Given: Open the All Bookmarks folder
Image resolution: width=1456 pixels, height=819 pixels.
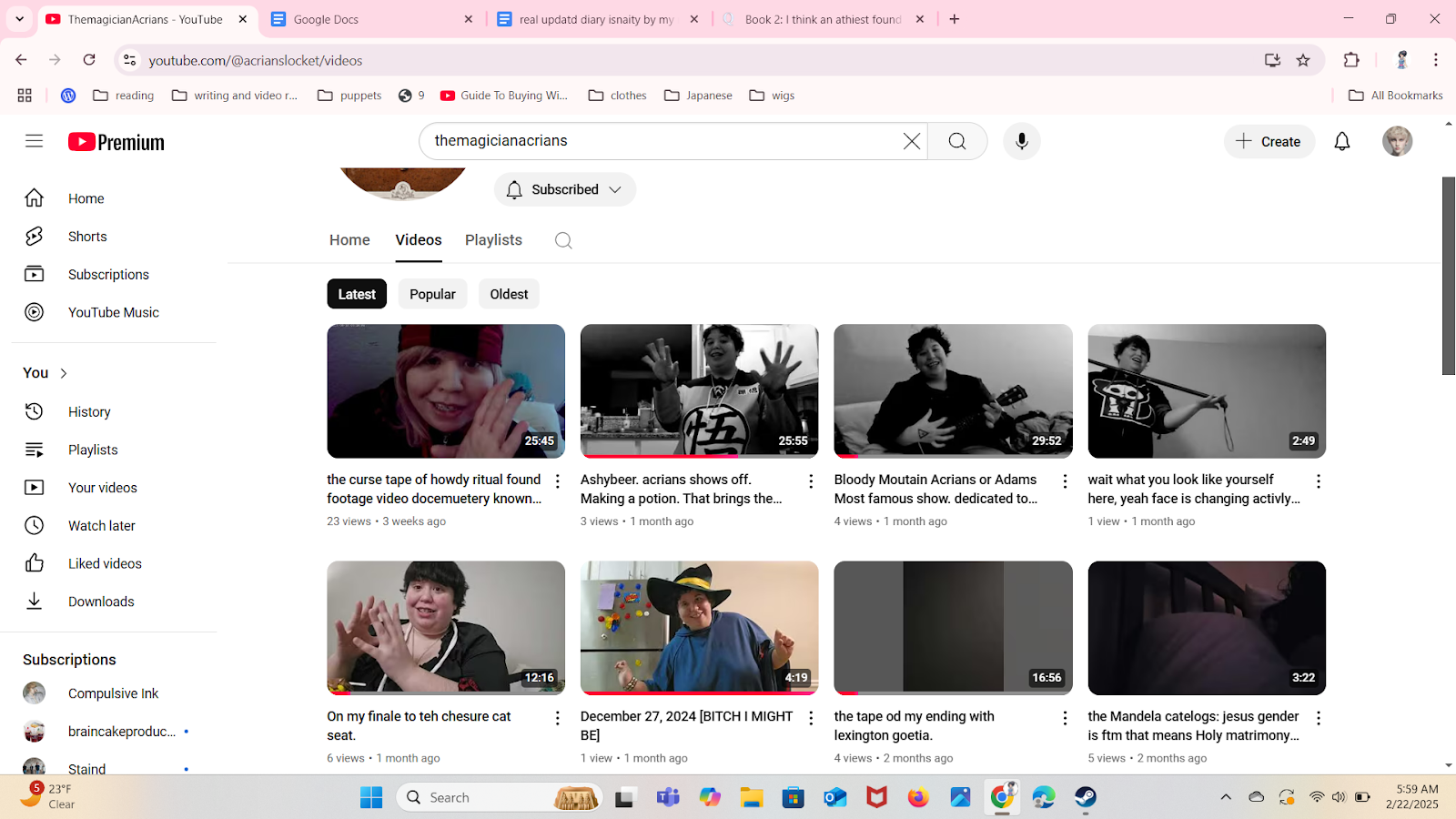Looking at the screenshot, I should click(x=1396, y=96).
